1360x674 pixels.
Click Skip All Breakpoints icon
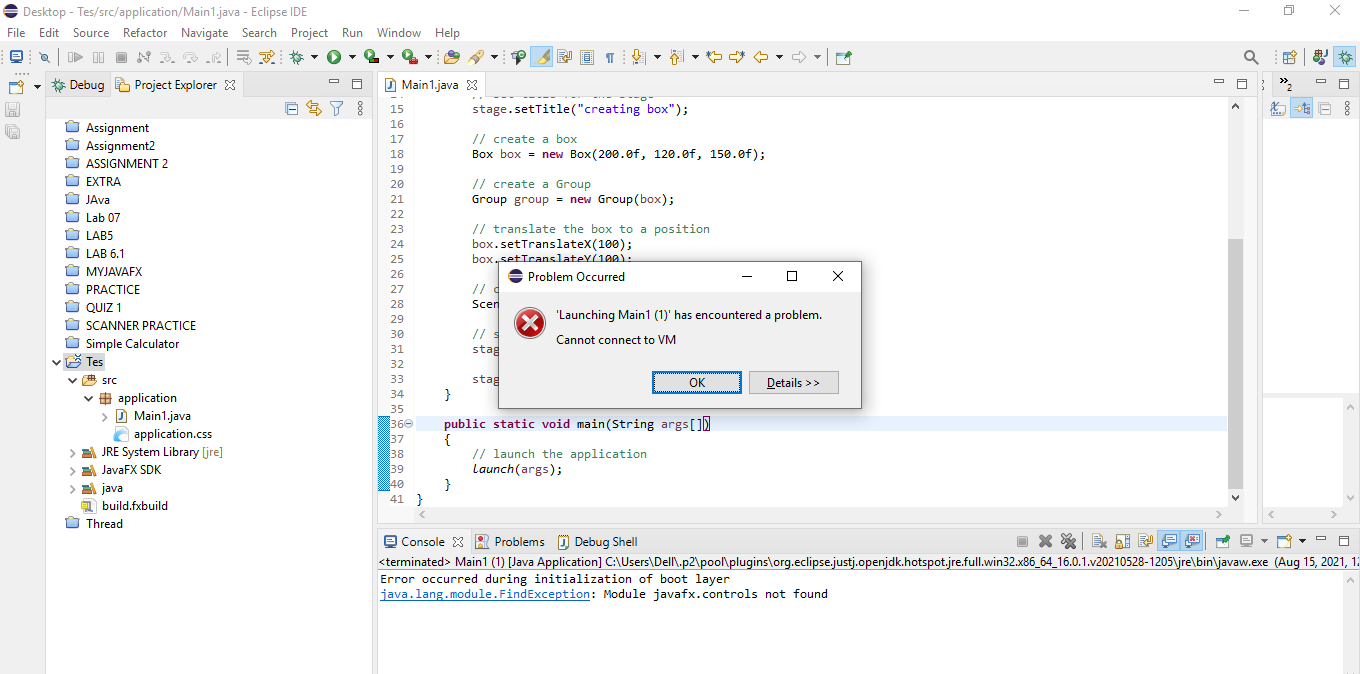(44, 58)
